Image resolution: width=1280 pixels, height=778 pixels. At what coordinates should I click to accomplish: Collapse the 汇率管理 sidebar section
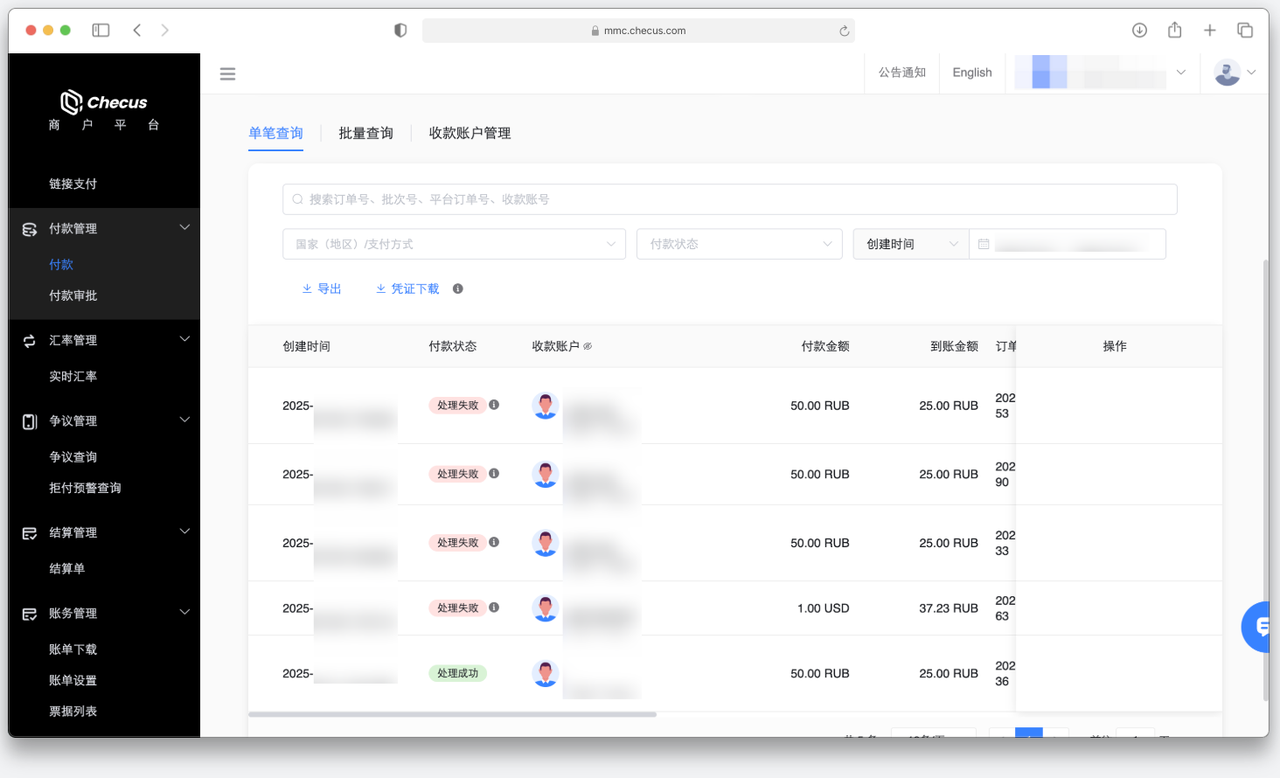coord(184,340)
